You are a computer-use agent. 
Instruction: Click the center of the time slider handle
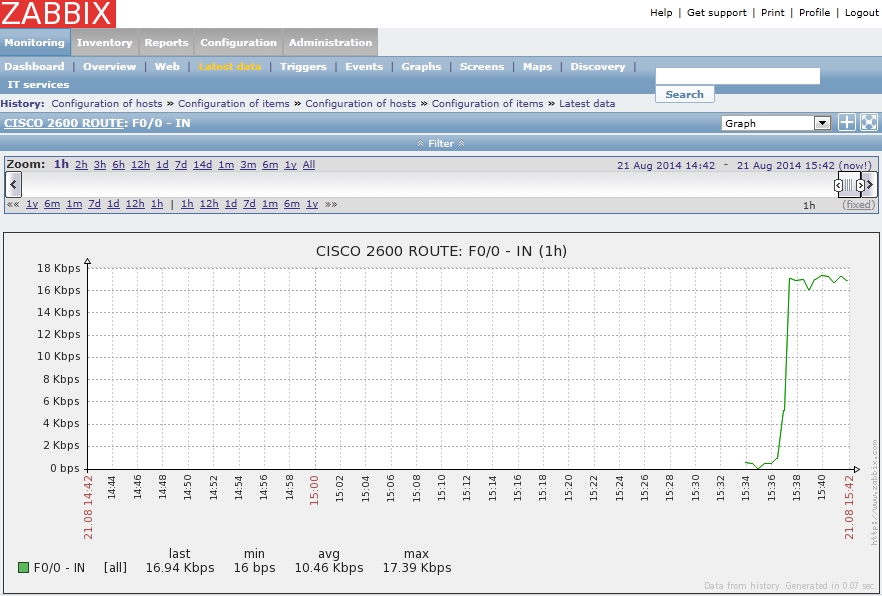point(849,184)
